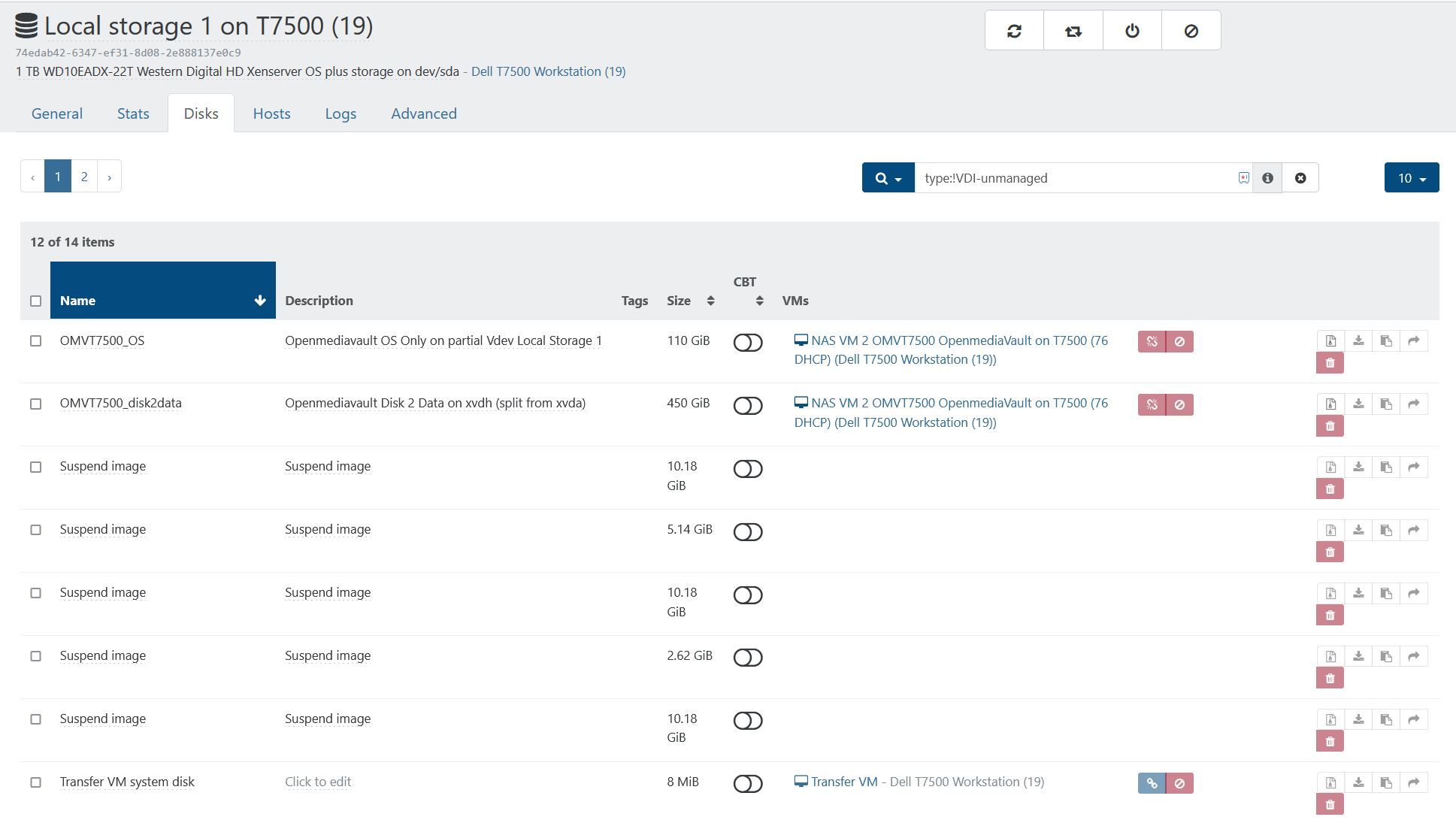Migrate the OMVT7500_disk2data disk
Image resolution: width=1456 pixels, height=823 pixels.
coord(1414,404)
